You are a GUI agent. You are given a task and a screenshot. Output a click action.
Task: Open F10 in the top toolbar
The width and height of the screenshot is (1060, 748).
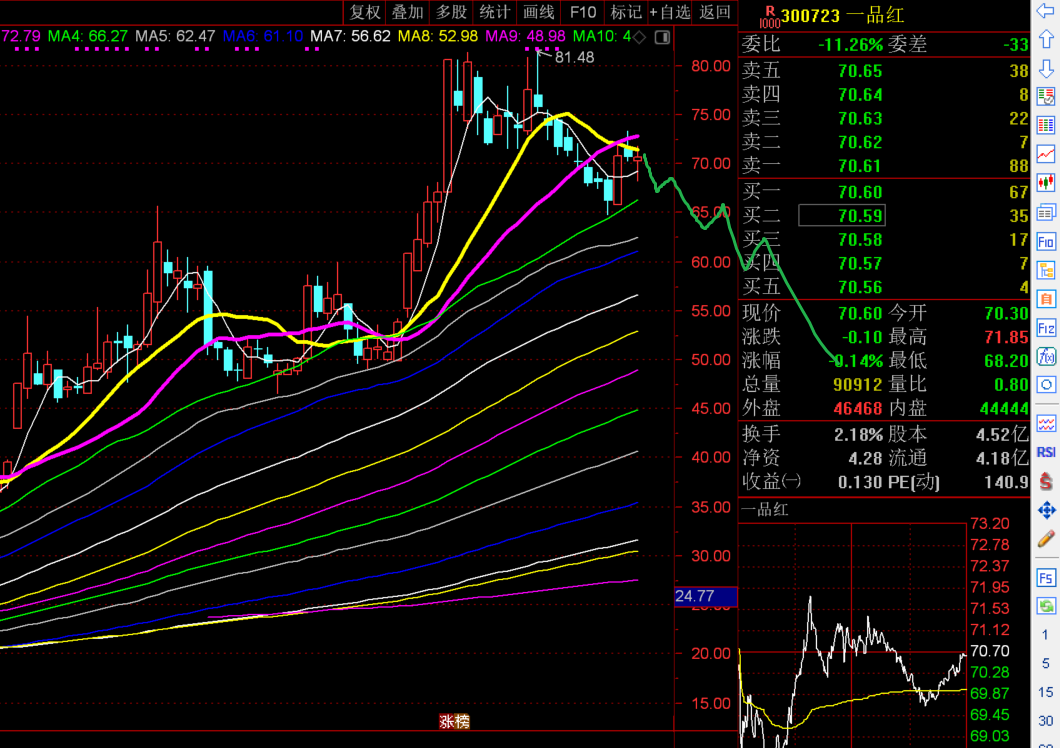pos(583,12)
